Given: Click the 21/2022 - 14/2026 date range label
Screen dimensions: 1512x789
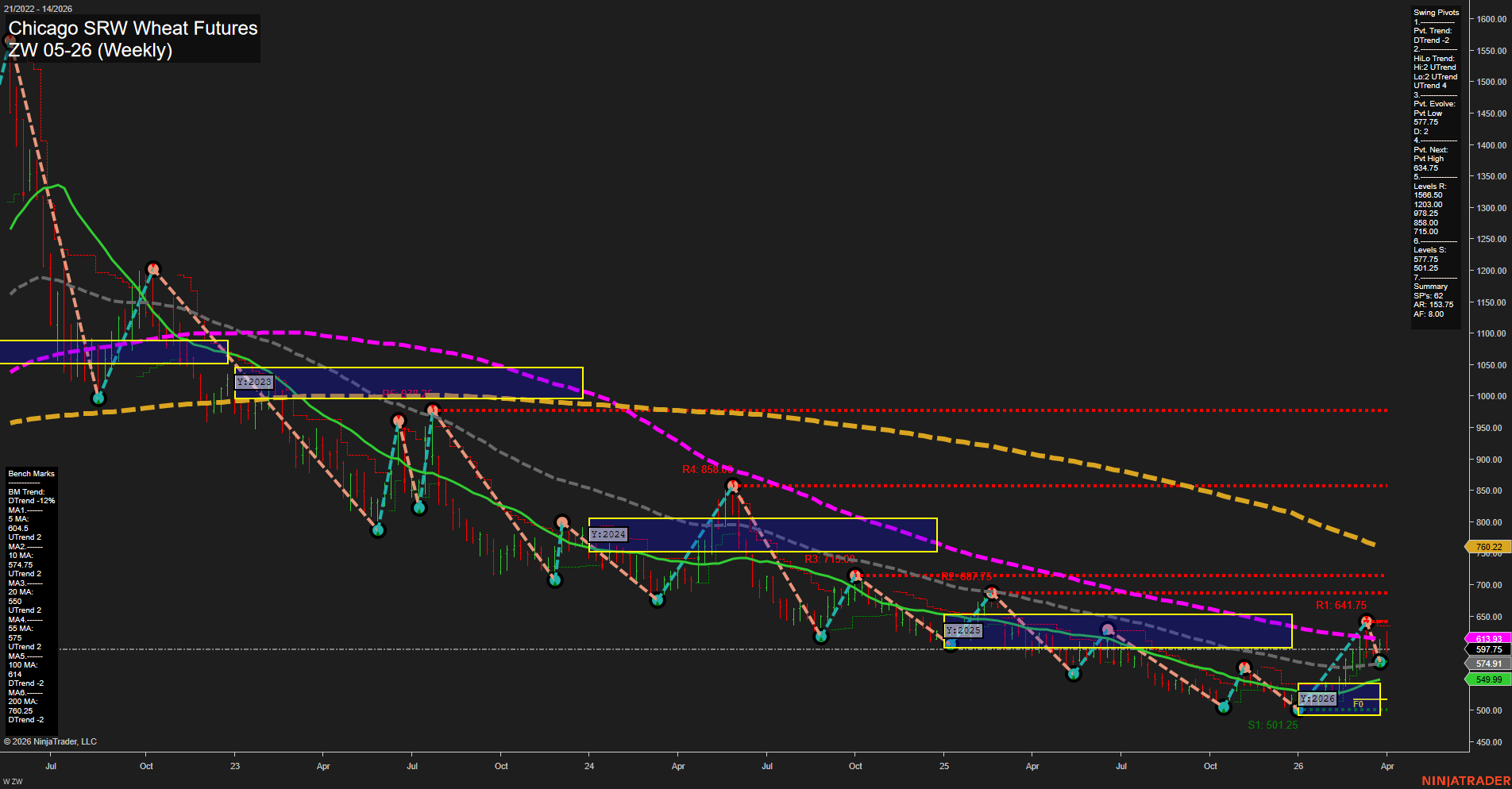Looking at the screenshot, I should 37,8.
